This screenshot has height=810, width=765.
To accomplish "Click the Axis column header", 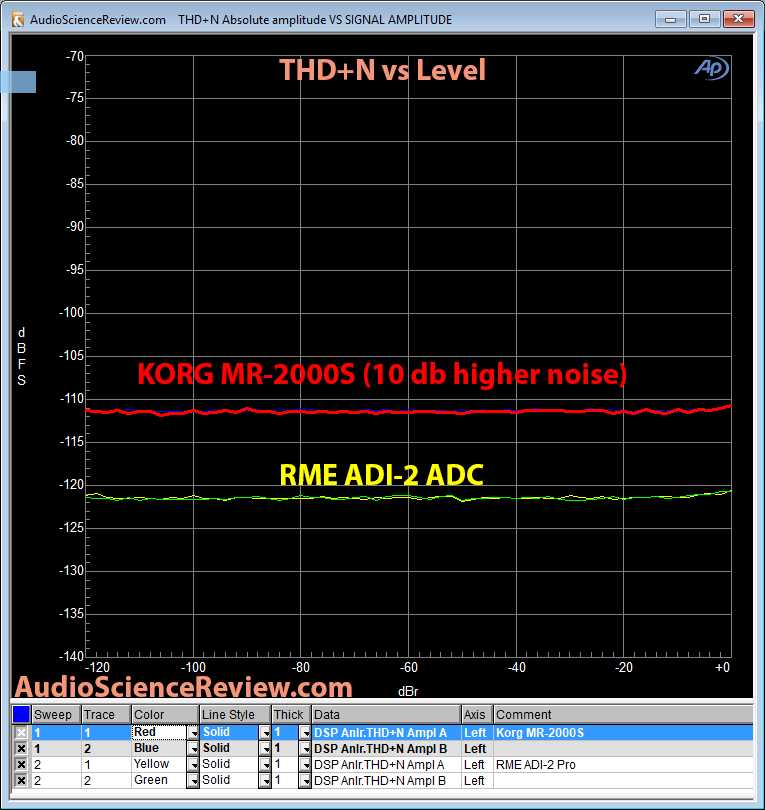I will [x=477, y=714].
